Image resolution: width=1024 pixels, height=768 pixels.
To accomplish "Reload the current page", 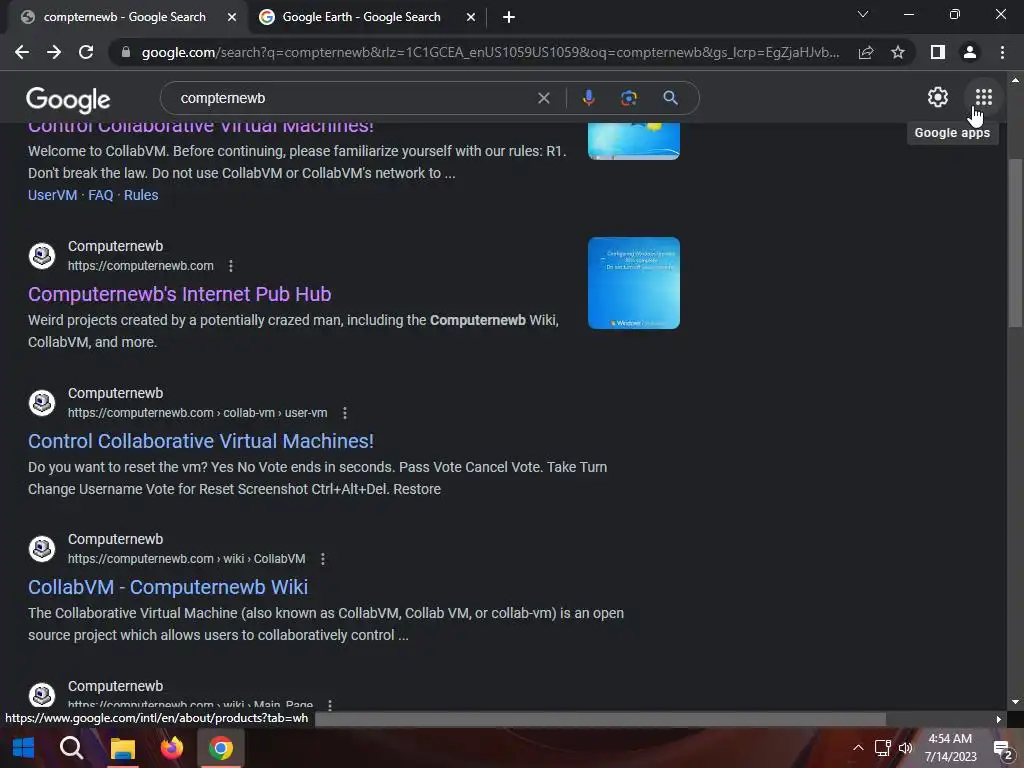I will click(86, 52).
